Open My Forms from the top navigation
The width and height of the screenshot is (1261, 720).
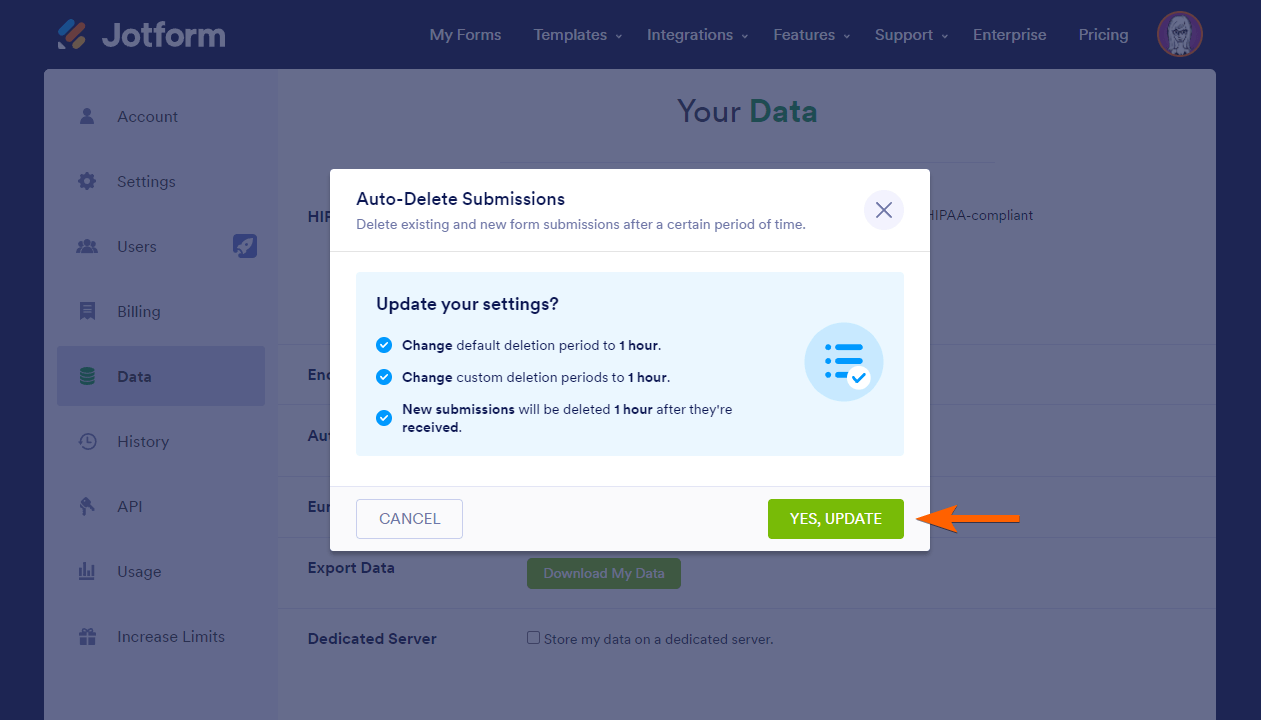point(465,35)
